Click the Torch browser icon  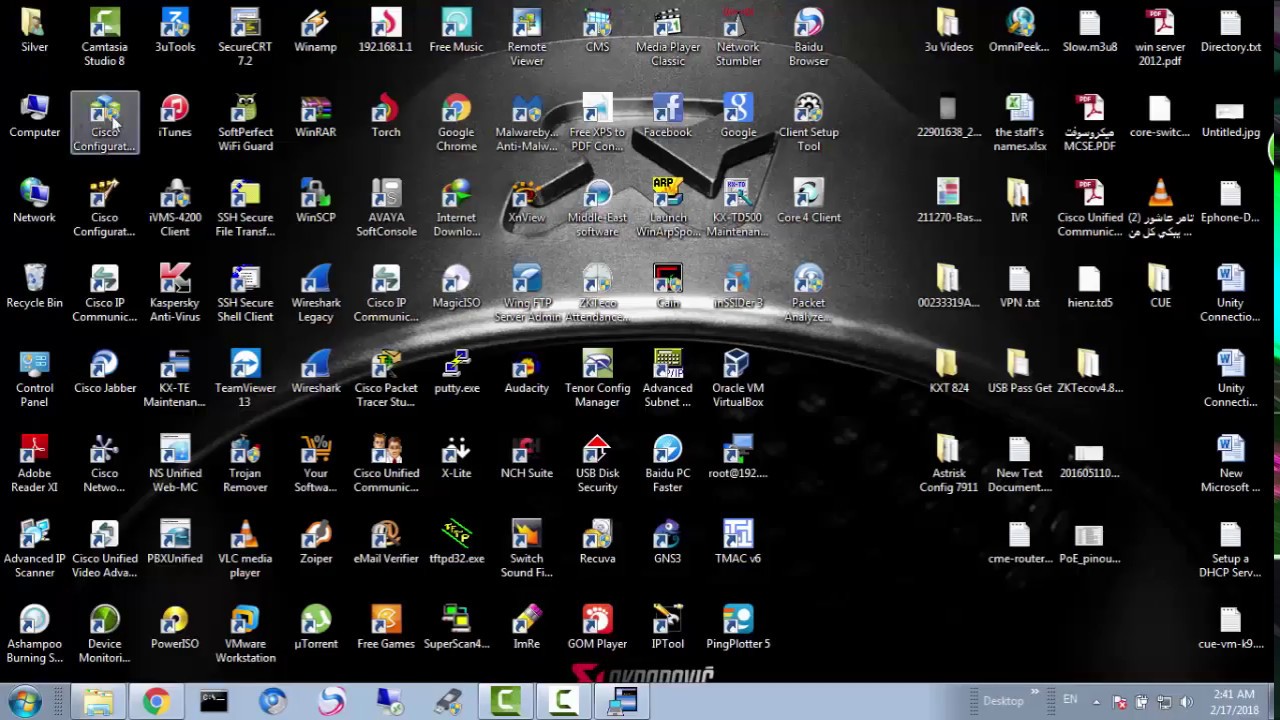pos(386,116)
